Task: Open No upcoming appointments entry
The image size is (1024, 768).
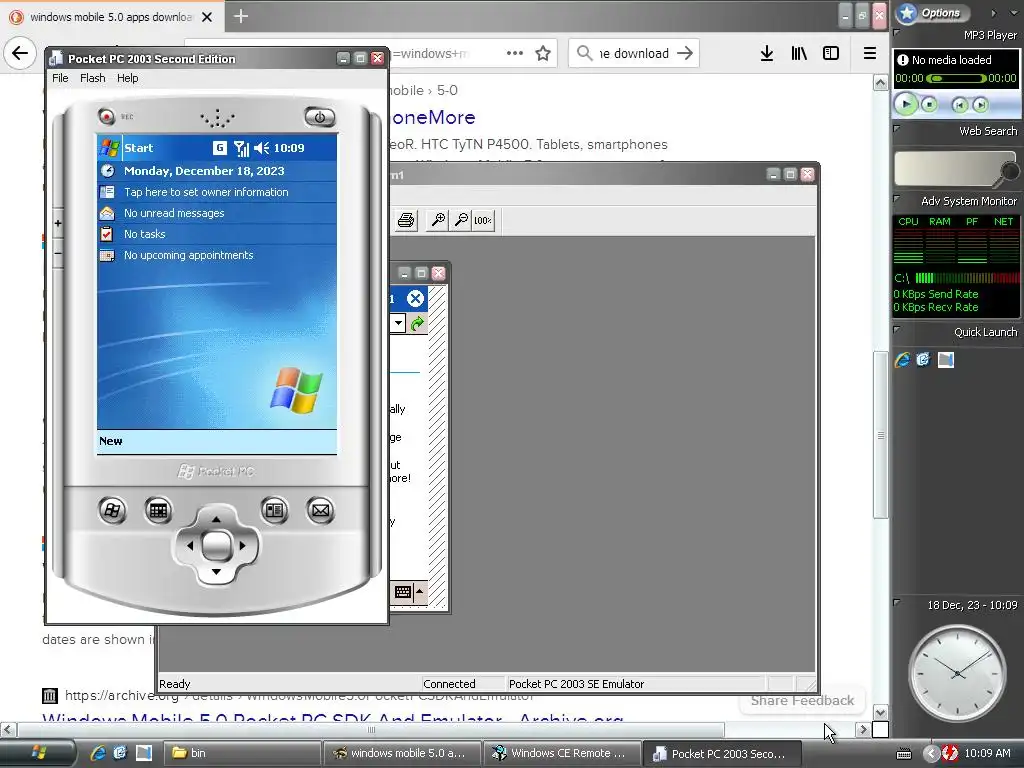Action: coord(217,255)
